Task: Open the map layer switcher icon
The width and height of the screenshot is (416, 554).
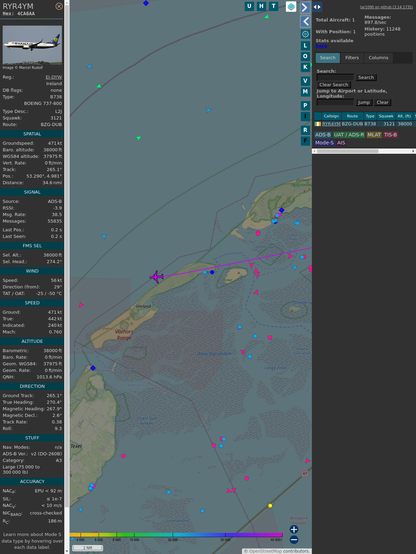Action: point(291,6)
